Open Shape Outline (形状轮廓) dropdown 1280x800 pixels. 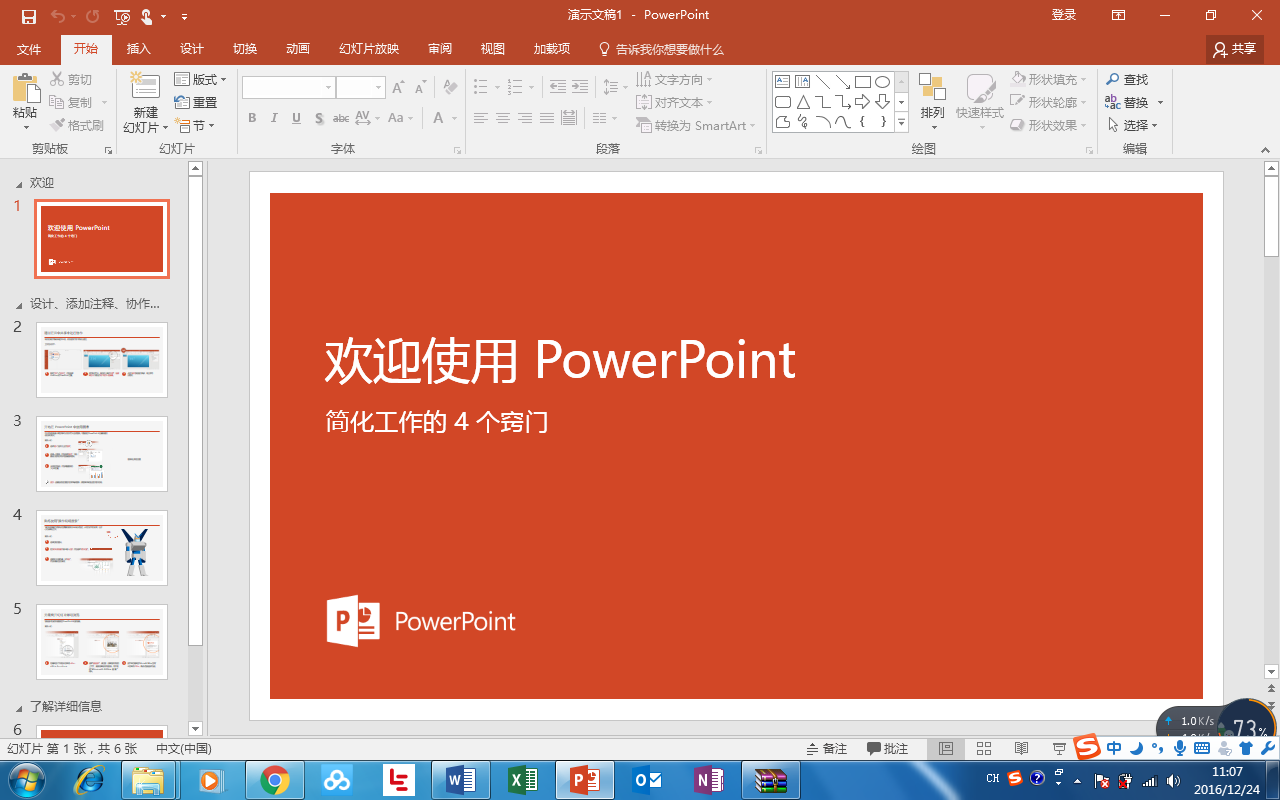[1048, 102]
